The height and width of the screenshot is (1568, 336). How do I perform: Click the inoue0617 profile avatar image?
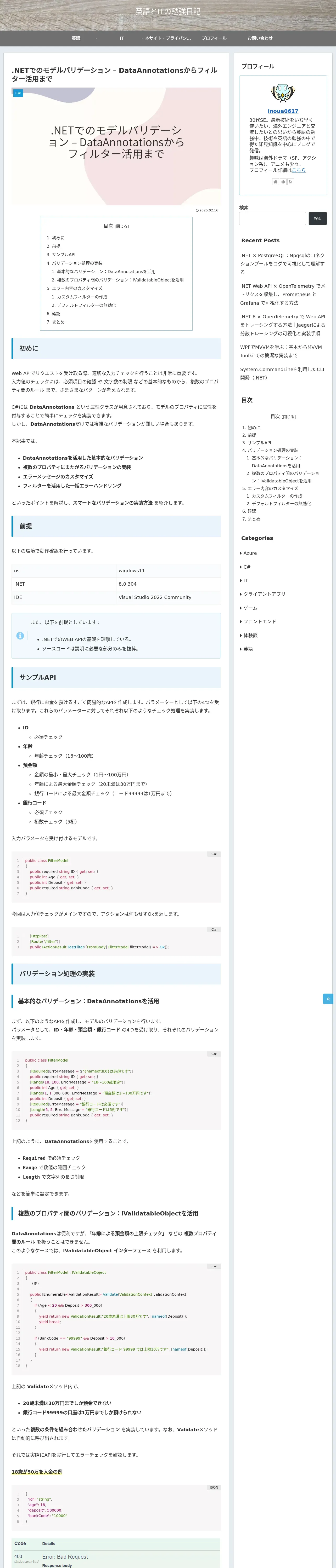(x=283, y=93)
